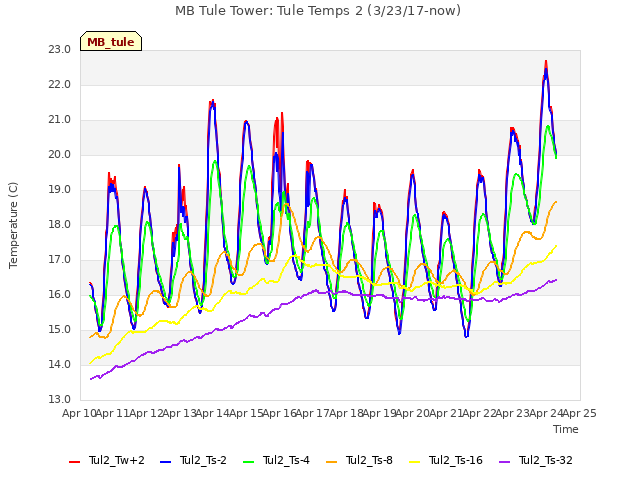Click the 13.0 y-axis tick label

click(x=60, y=400)
